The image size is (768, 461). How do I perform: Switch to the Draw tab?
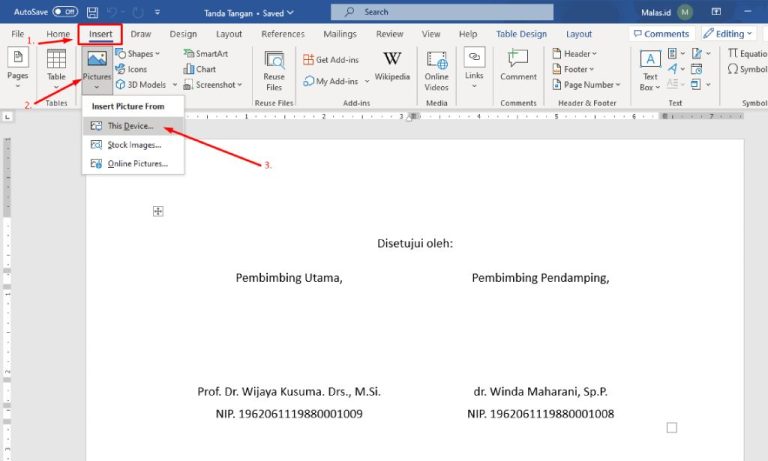141,34
